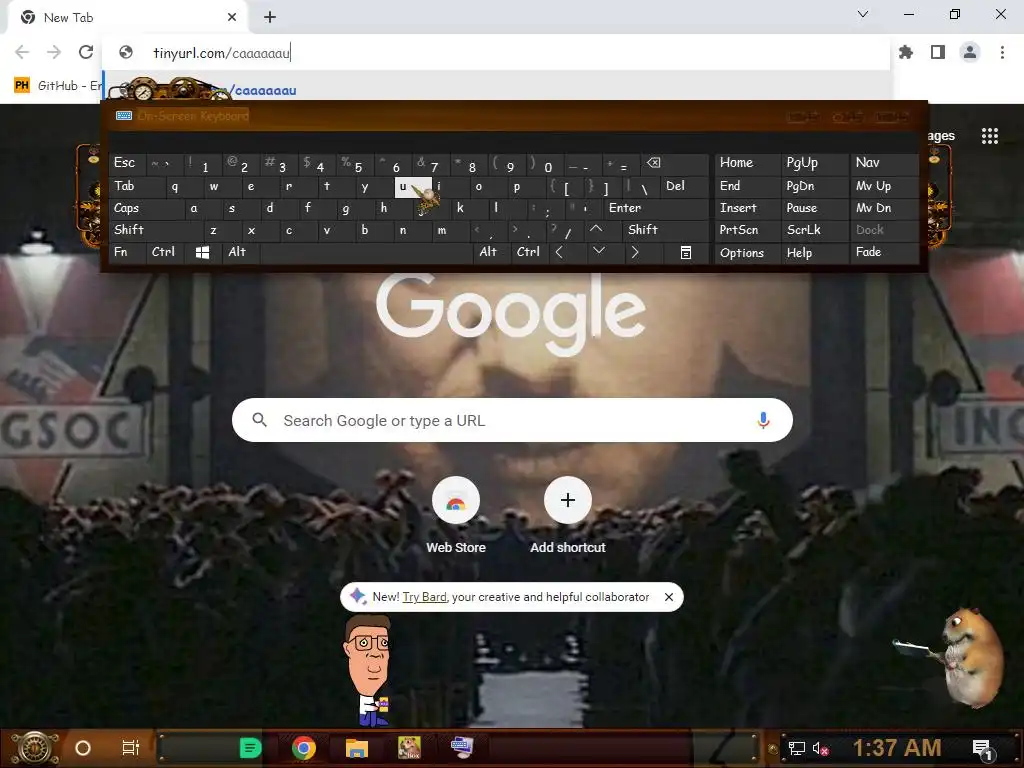Viewport: 1024px width, 768px height.
Task: Open the on-screen keyboard taskbar icon
Action: (x=462, y=747)
